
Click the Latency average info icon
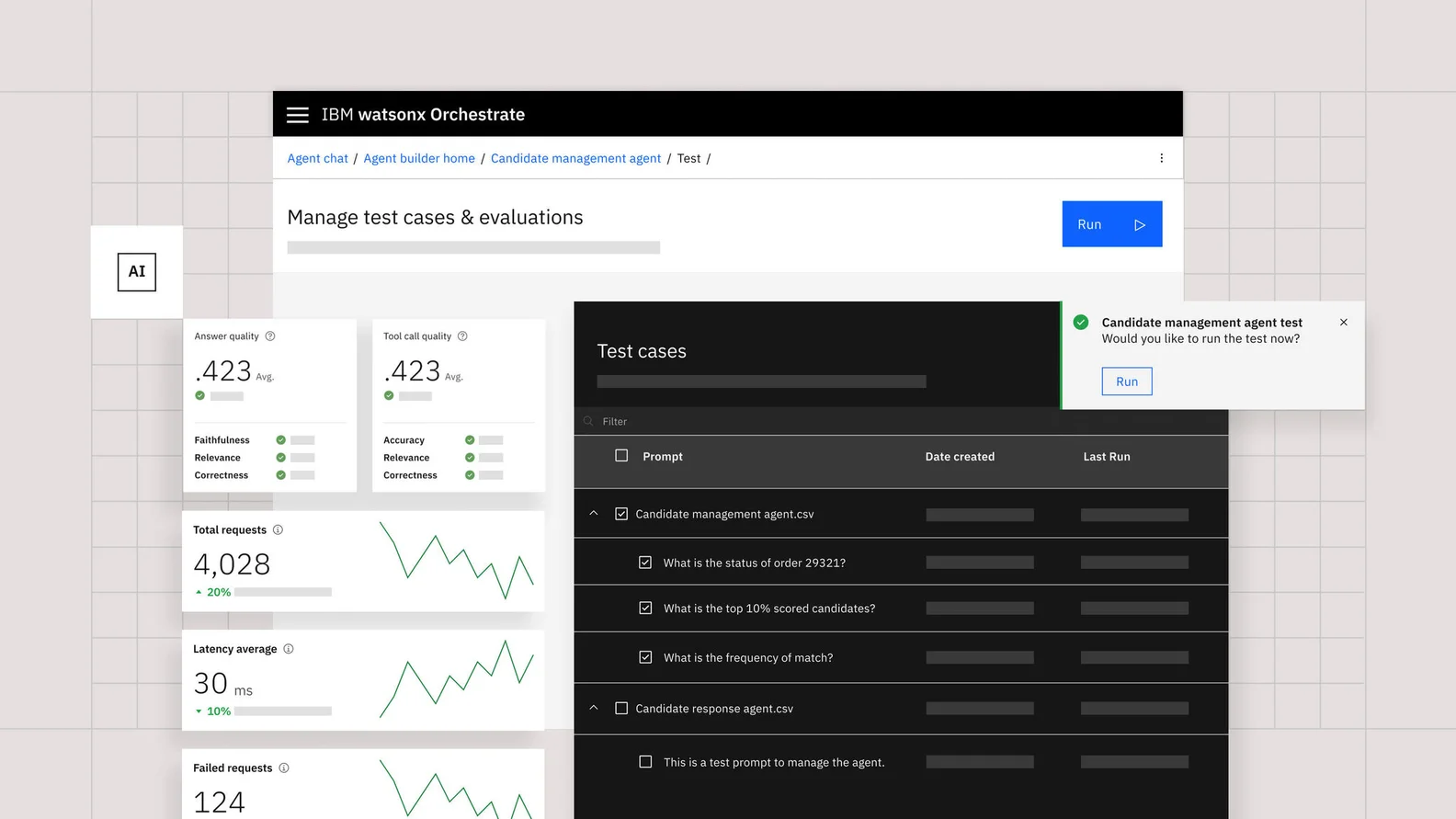click(289, 649)
